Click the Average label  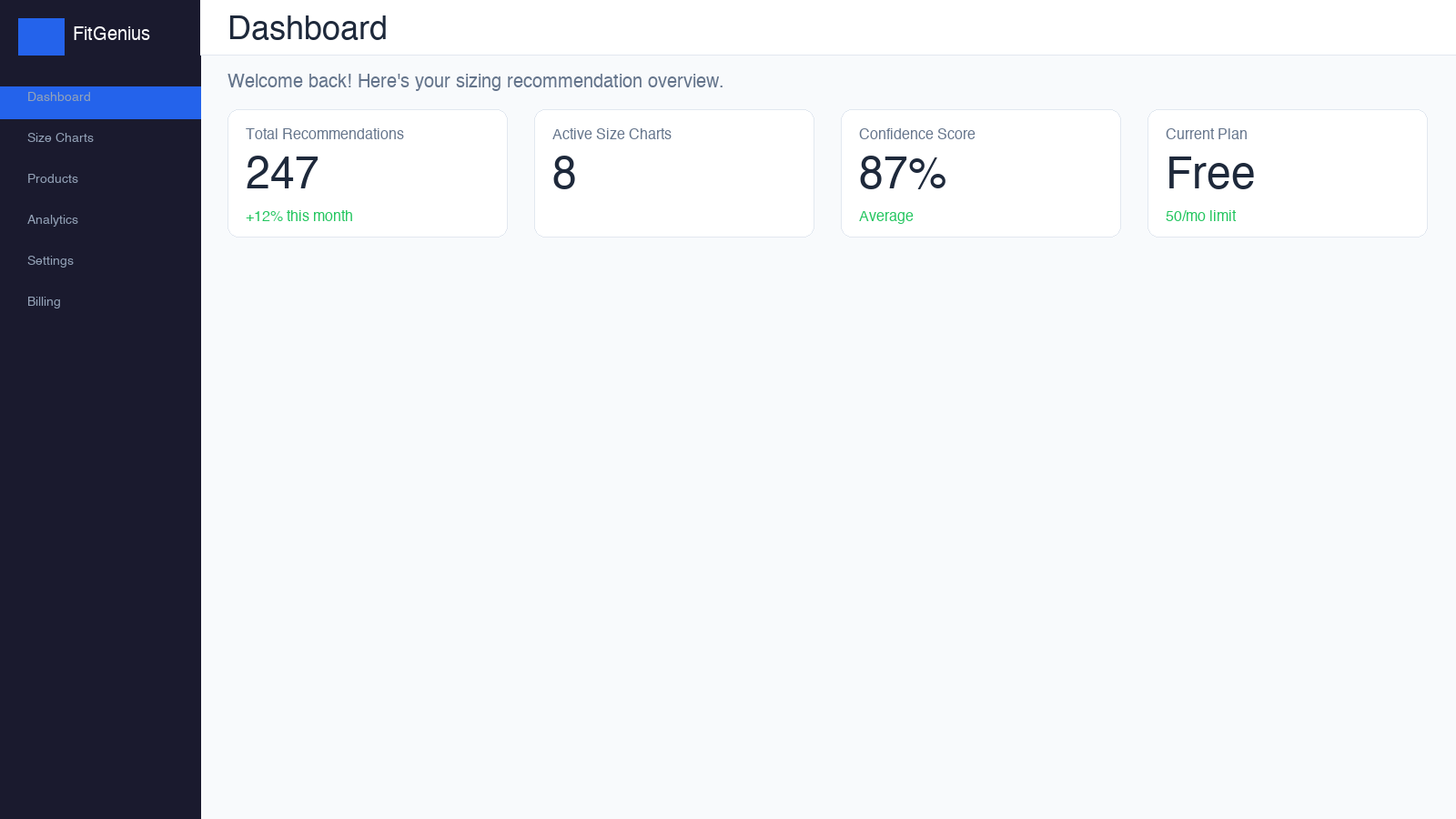[x=885, y=216]
